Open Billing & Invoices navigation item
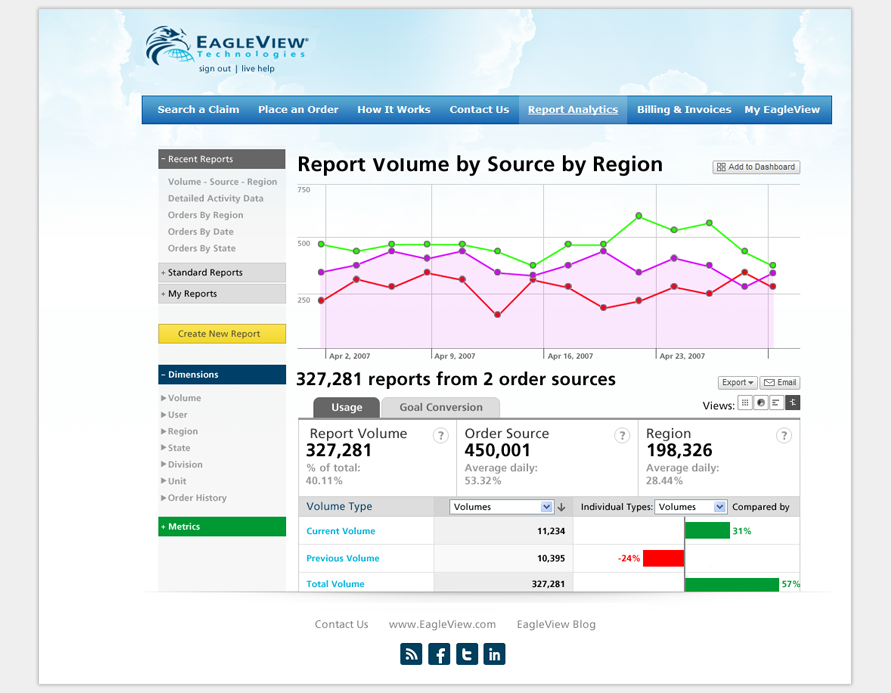This screenshot has width=891, height=693. [684, 110]
